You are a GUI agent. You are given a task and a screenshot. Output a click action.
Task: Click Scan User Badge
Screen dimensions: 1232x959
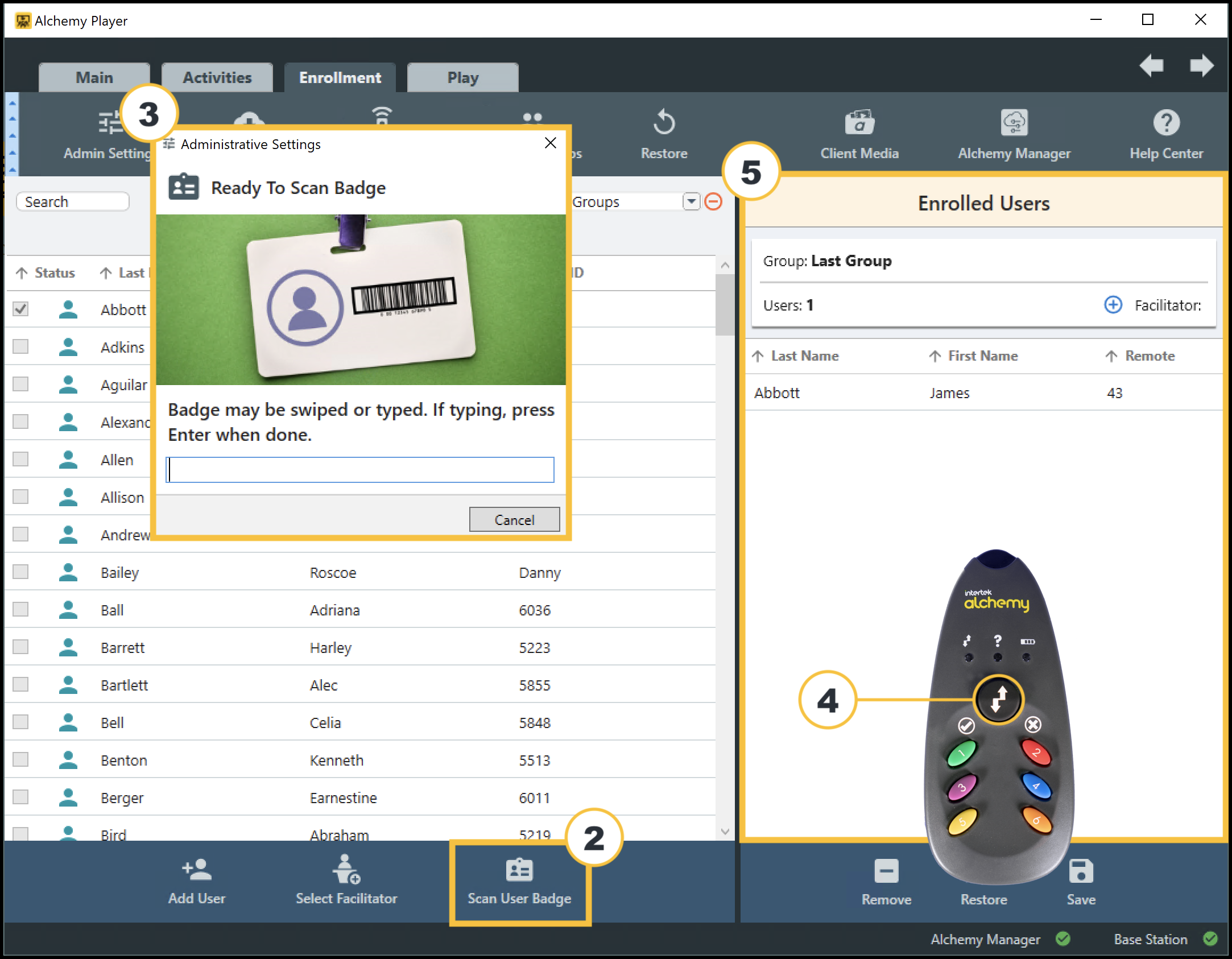pyautogui.click(x=519, y=882)
